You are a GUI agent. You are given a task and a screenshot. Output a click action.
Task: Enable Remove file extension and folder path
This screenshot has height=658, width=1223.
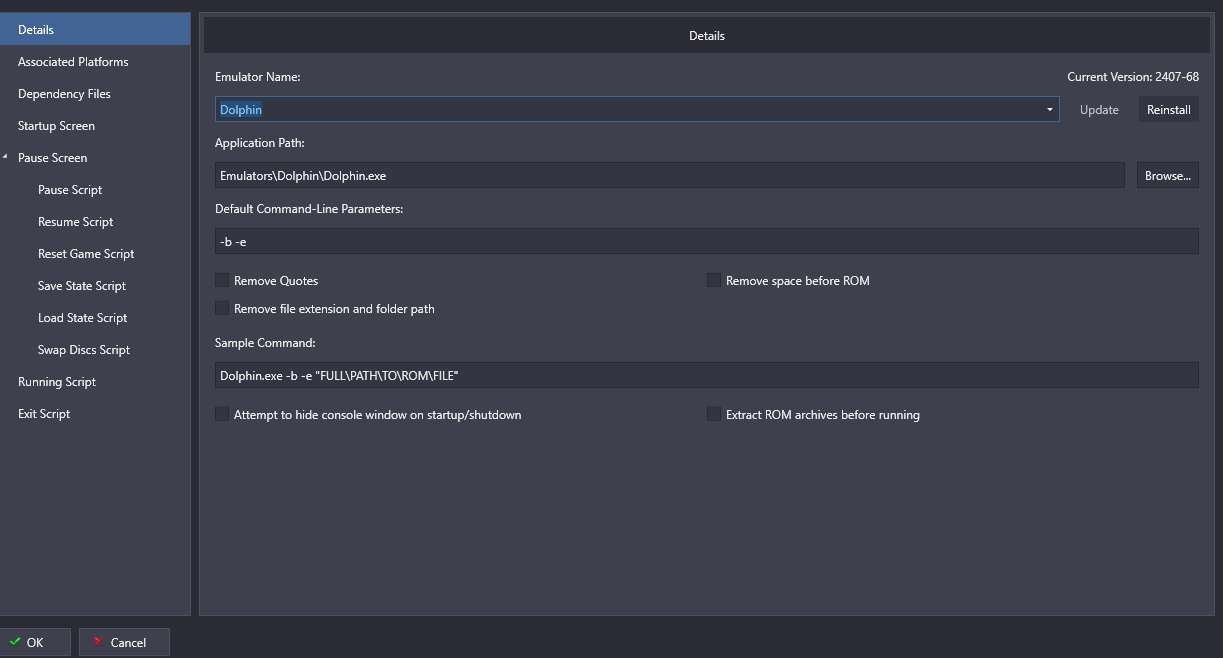coord(222,308)
